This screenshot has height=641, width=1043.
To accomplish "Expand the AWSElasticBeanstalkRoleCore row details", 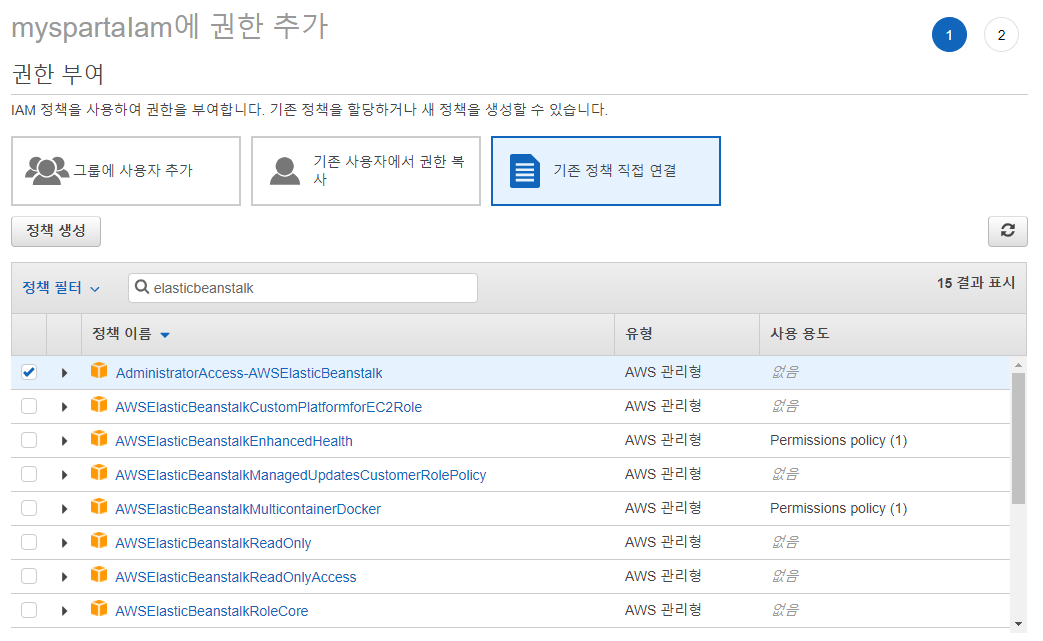I will [65, 611].
